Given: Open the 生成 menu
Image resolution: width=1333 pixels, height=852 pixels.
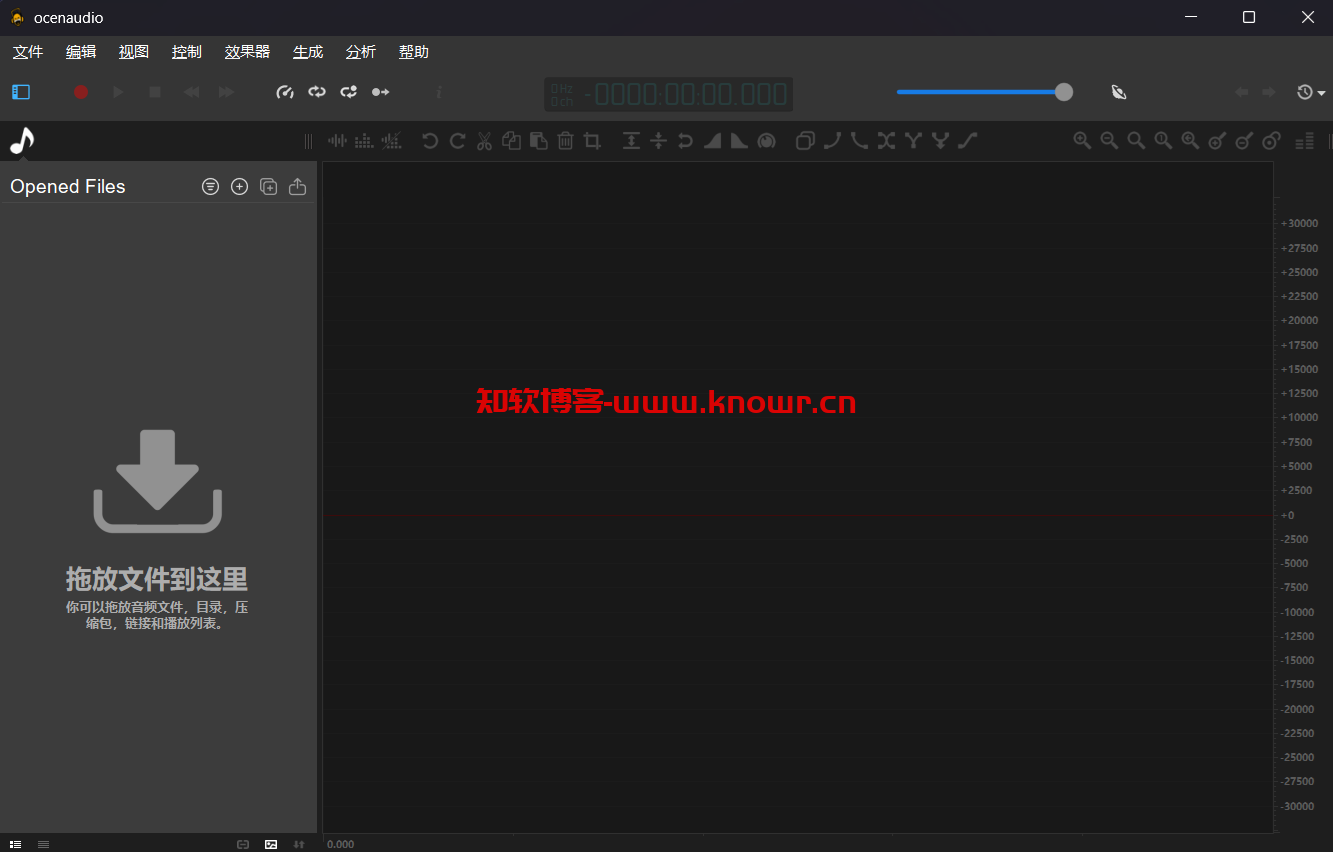Looking at the screenshot, I should [308, 52].
